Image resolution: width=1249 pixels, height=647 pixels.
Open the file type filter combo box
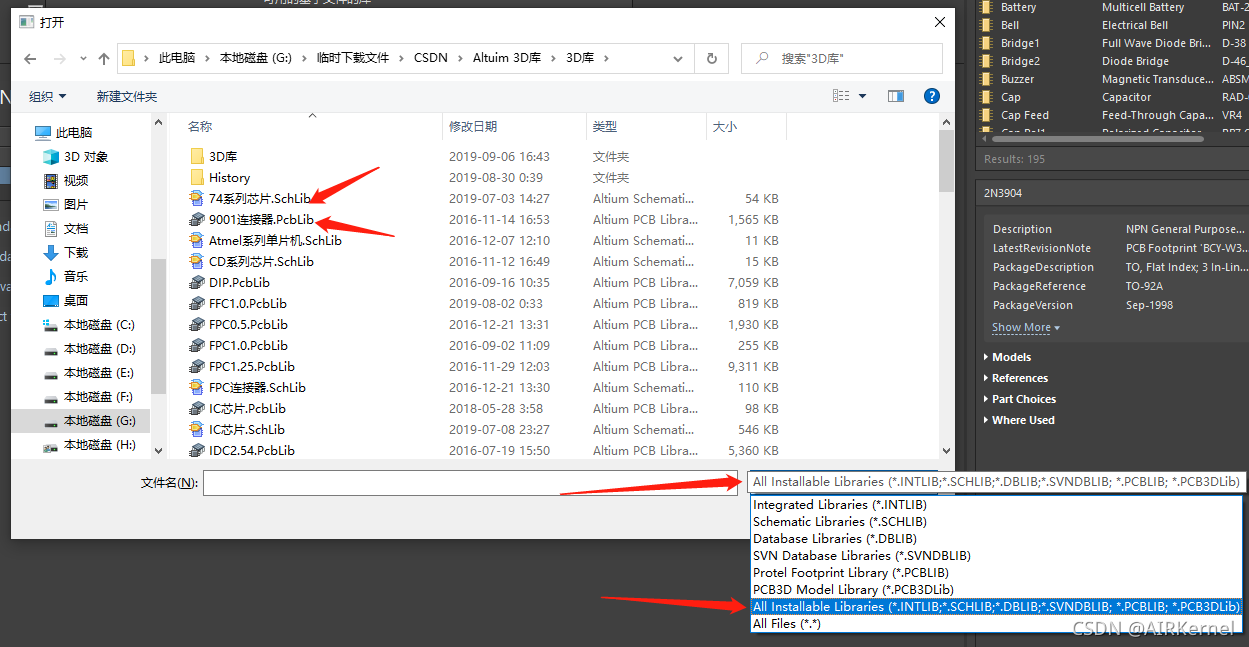pyautogui.click(x=995, y=482)
